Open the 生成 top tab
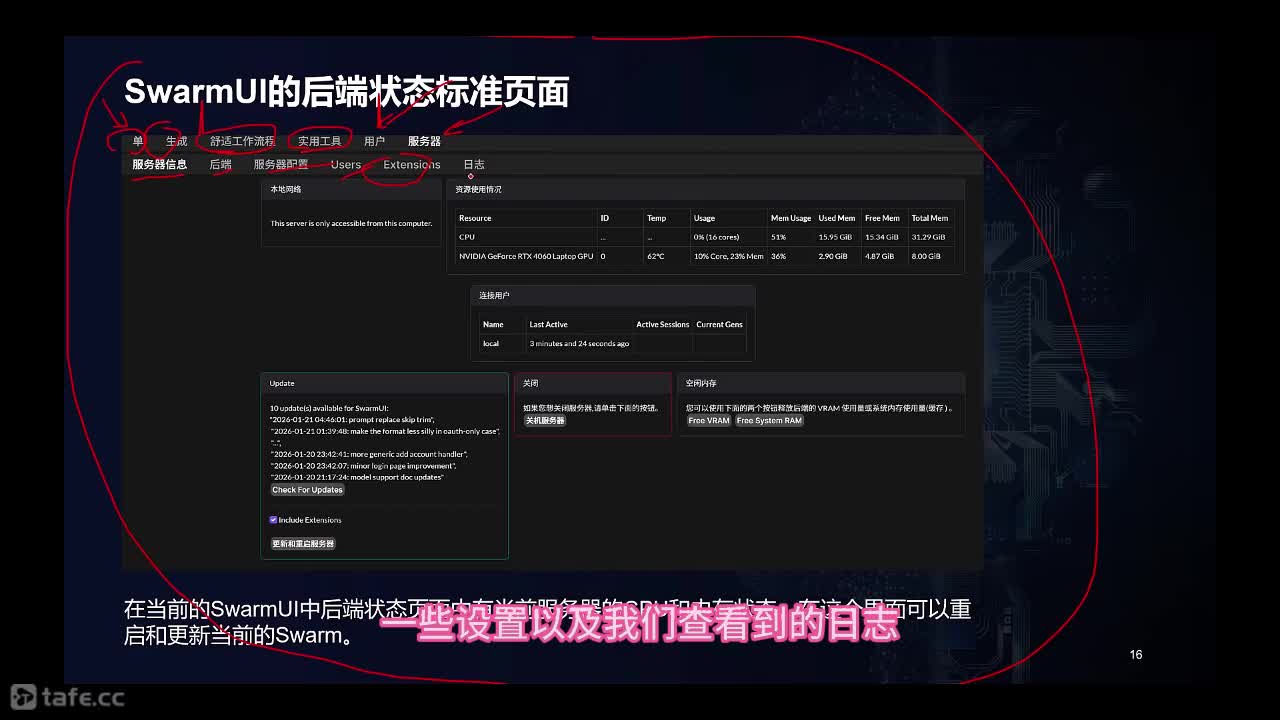This screenshot has width=1280, height=720. [177, 141]
